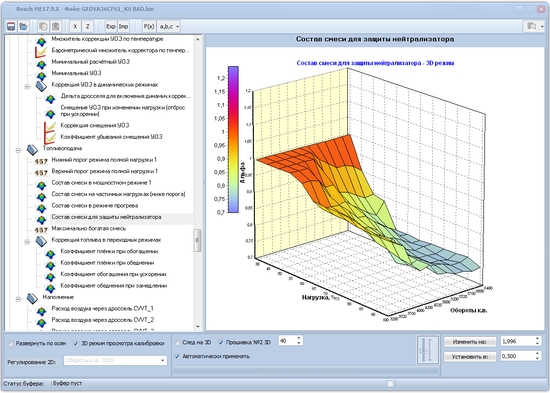Viewport: 550px width, 393px height.
Task: Click the vertical slider beside Изменить на
Action: [x=428, y=350]
